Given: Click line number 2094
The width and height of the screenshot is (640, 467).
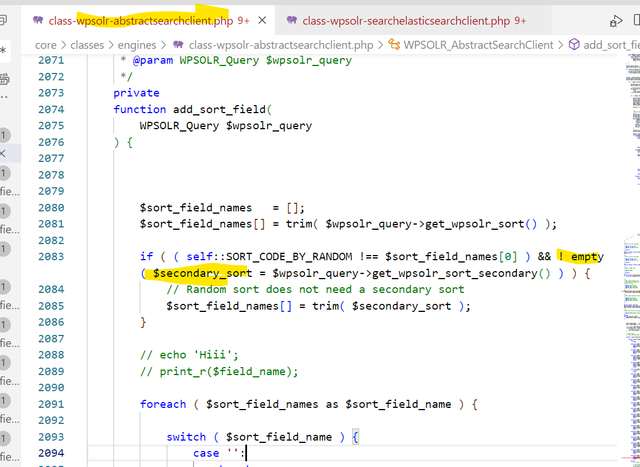Looking at the screenshot, I should (51, 453).
